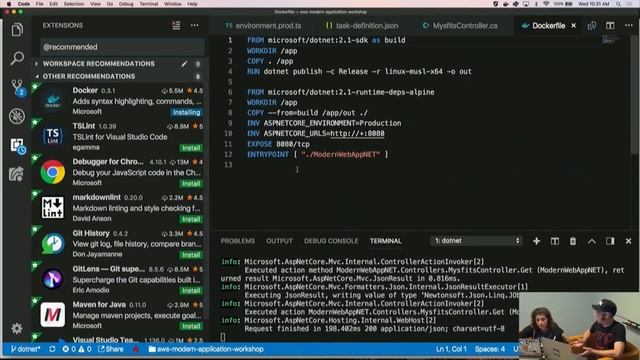640x360 pixels.
Task: Install the GitLens extension
Action: (x=191, y=291)
